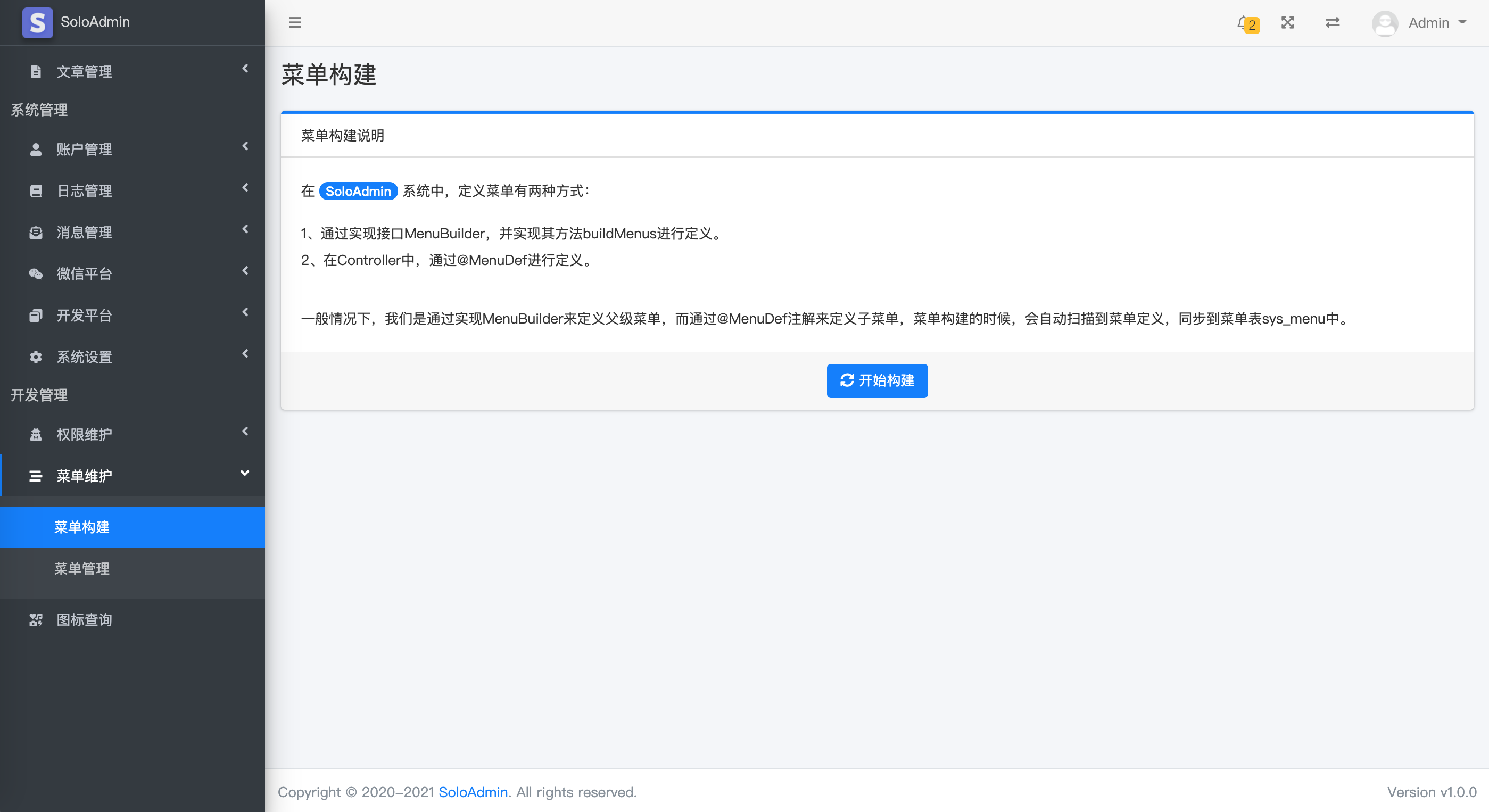The height and width of the screenshot is (812, 1489).
Task: Open the 微信平台 menu item
Action: (133, 274)
